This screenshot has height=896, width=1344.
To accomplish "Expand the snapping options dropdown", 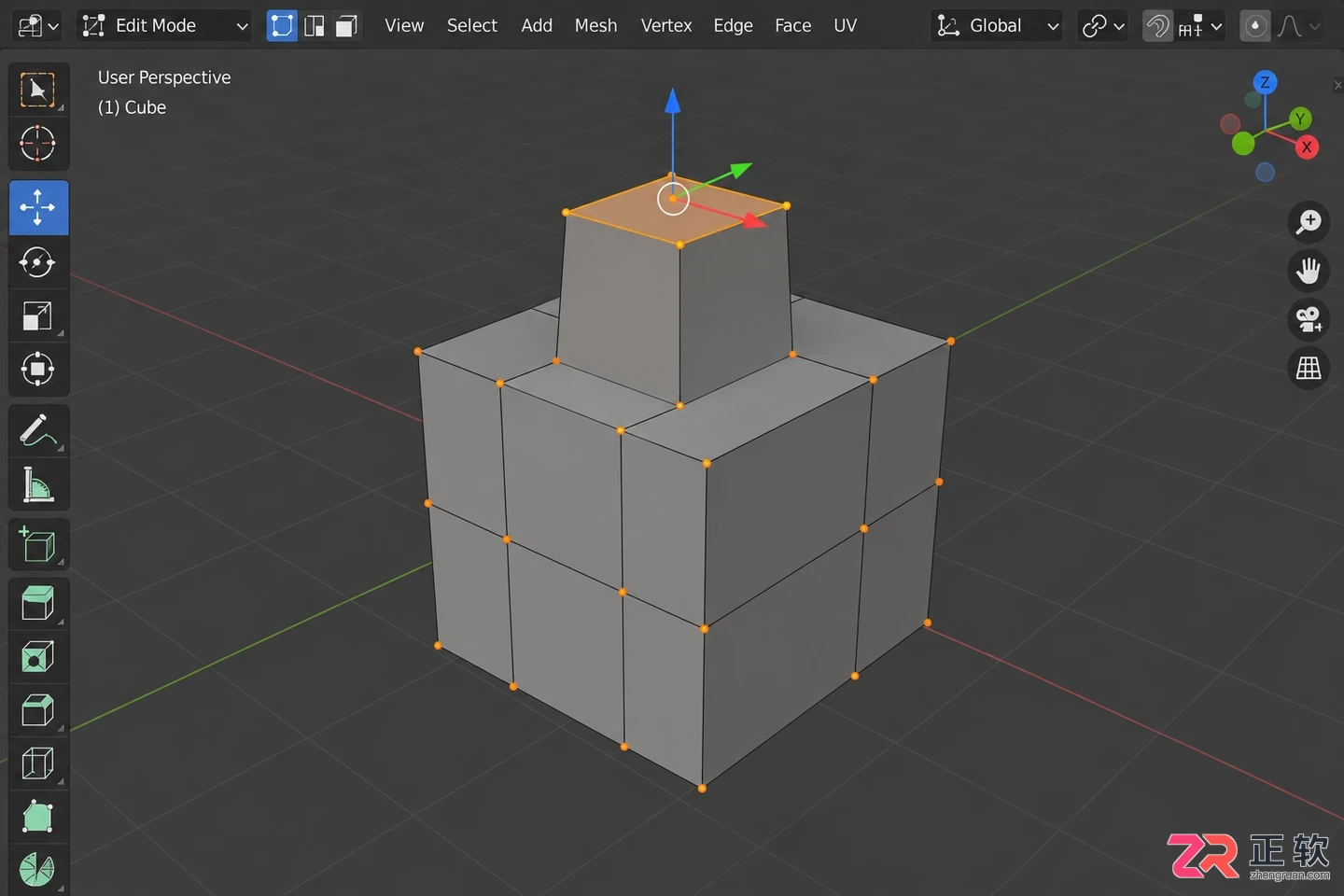I will pos(1200,26).
